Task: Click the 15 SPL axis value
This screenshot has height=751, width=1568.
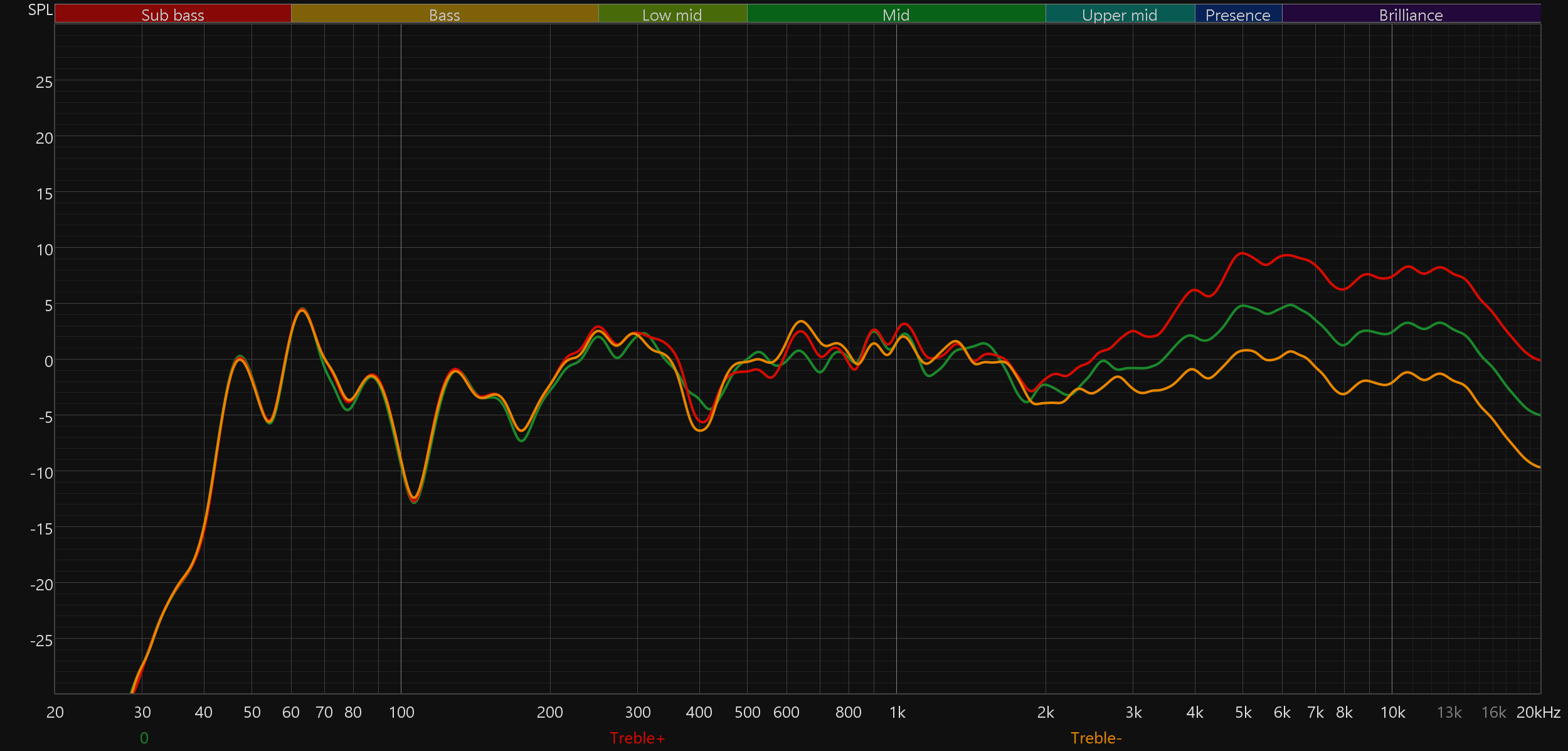Action: [x=45, y=194]
